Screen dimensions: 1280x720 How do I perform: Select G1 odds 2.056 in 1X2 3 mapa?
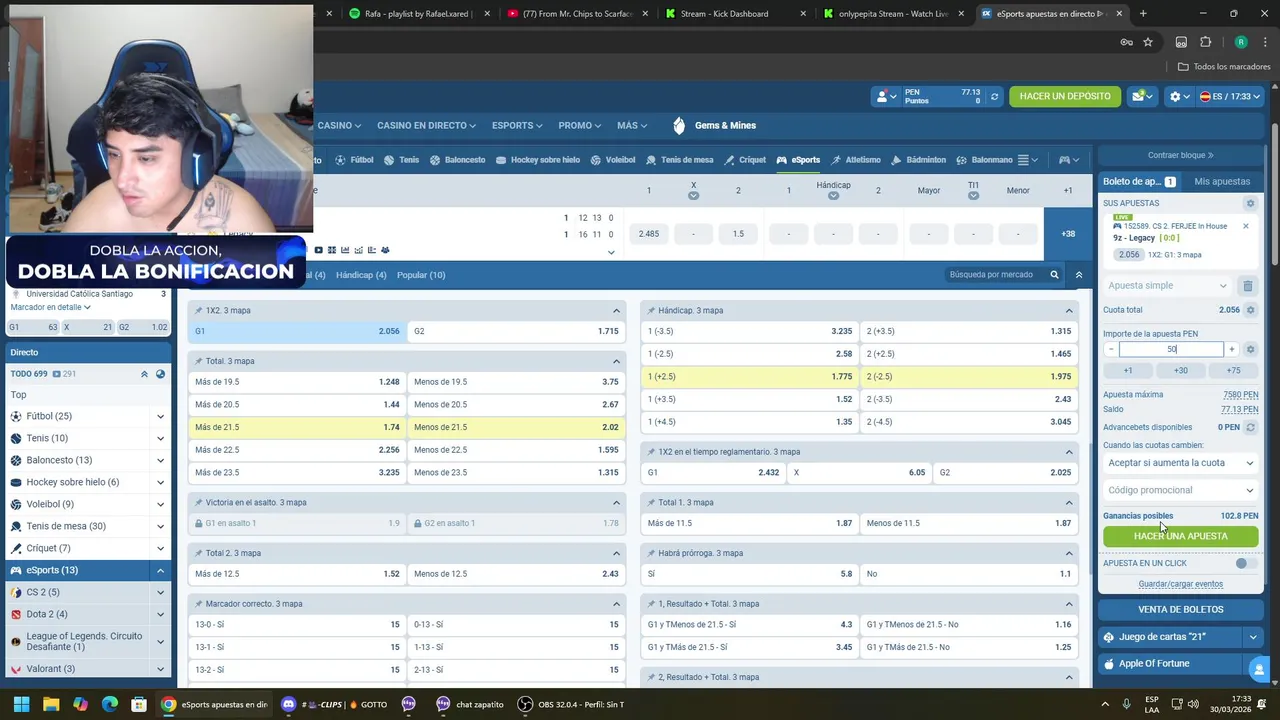click(x=297, y=331)
